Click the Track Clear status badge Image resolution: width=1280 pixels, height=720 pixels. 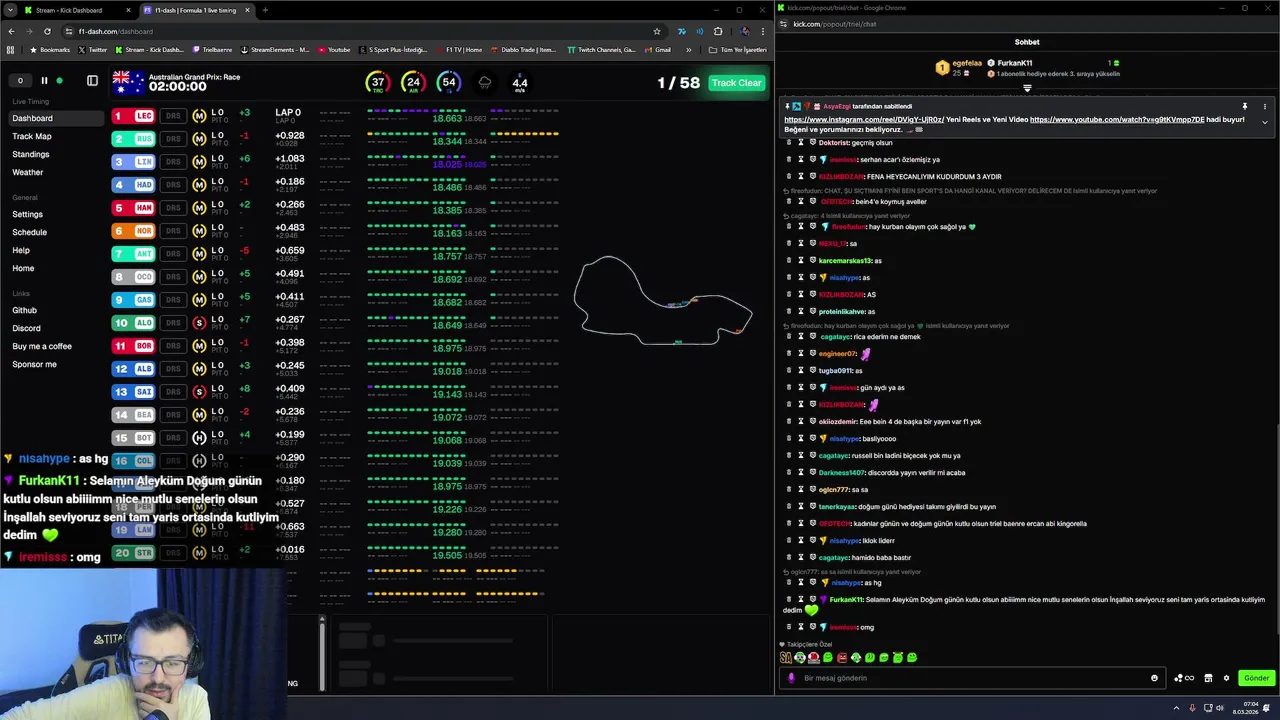[x=736, y=83]
